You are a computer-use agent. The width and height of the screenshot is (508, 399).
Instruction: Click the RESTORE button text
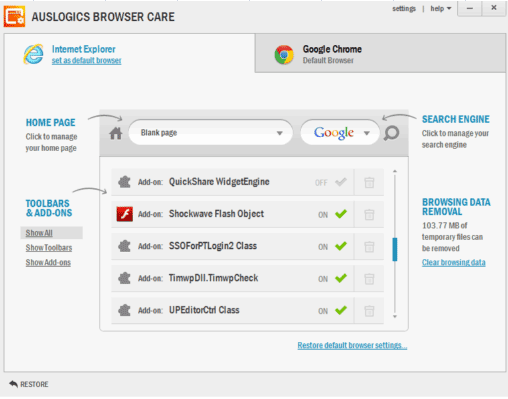(34, 384)
